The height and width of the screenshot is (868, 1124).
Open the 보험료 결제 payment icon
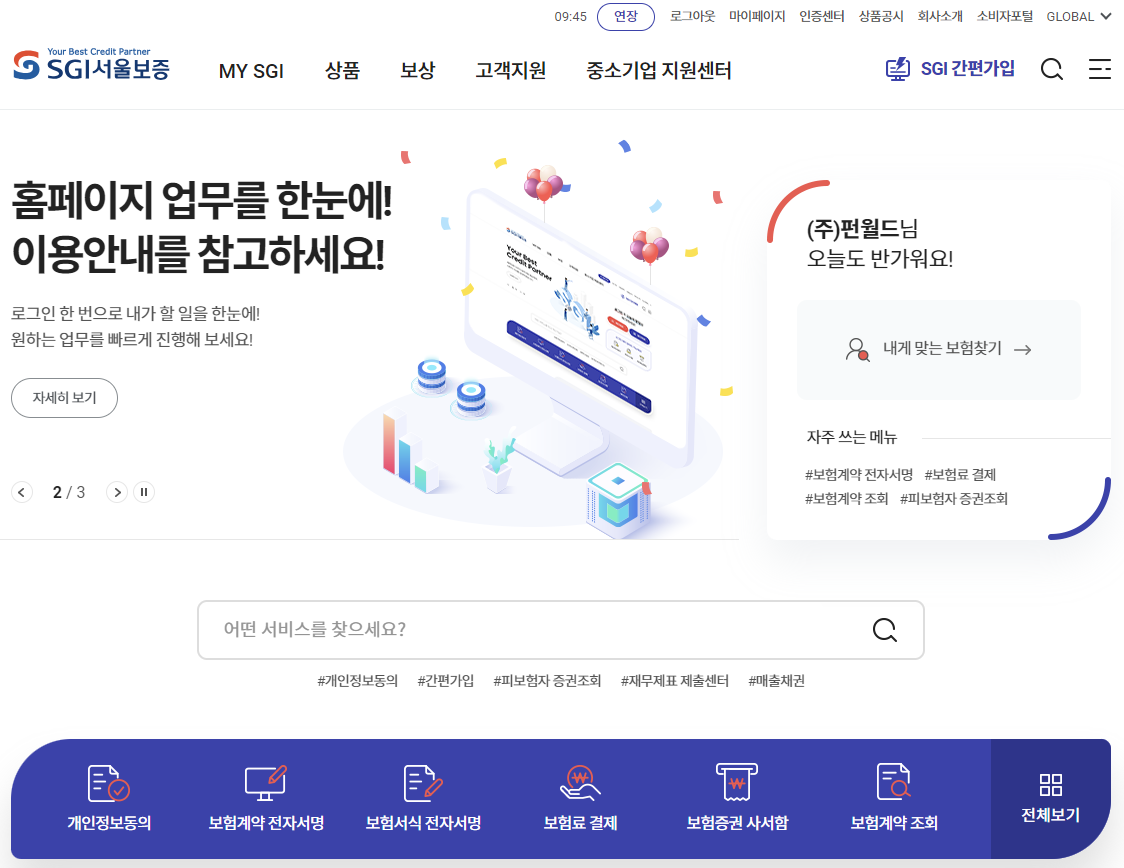pos(580,783)
